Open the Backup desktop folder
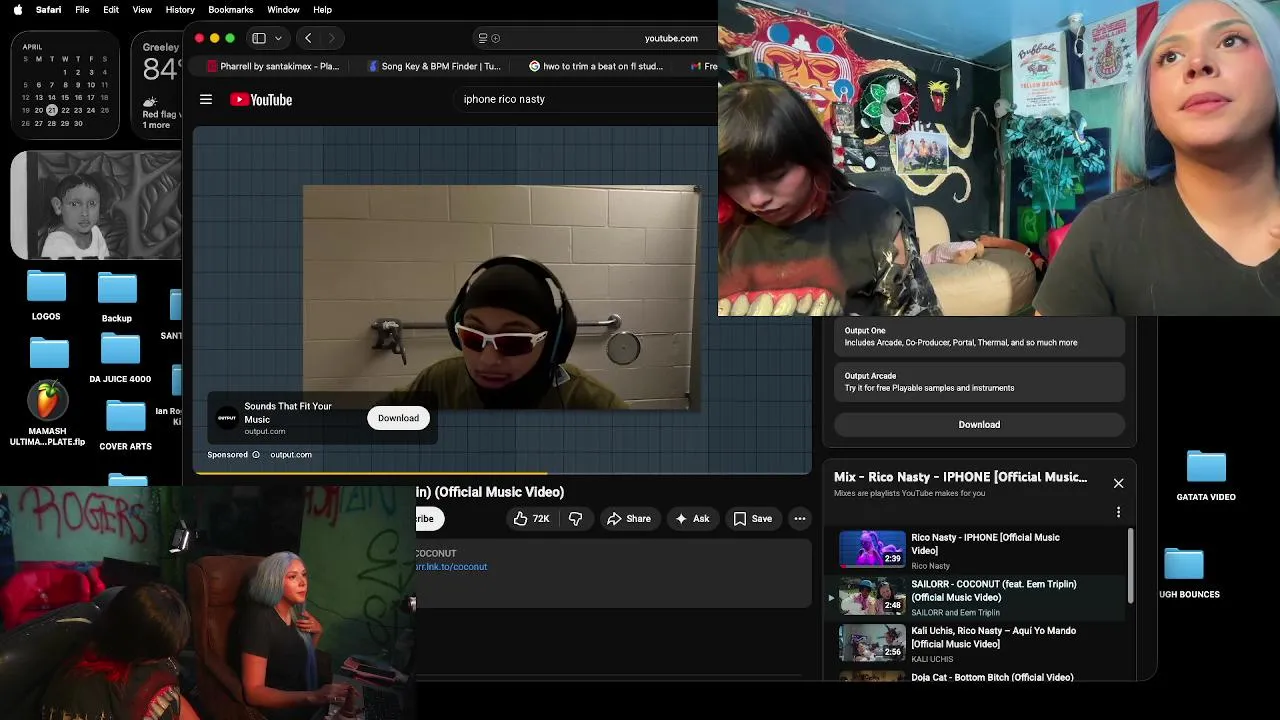The width and height of the screenshot is (1280, 720). click(x=117, y=297)
